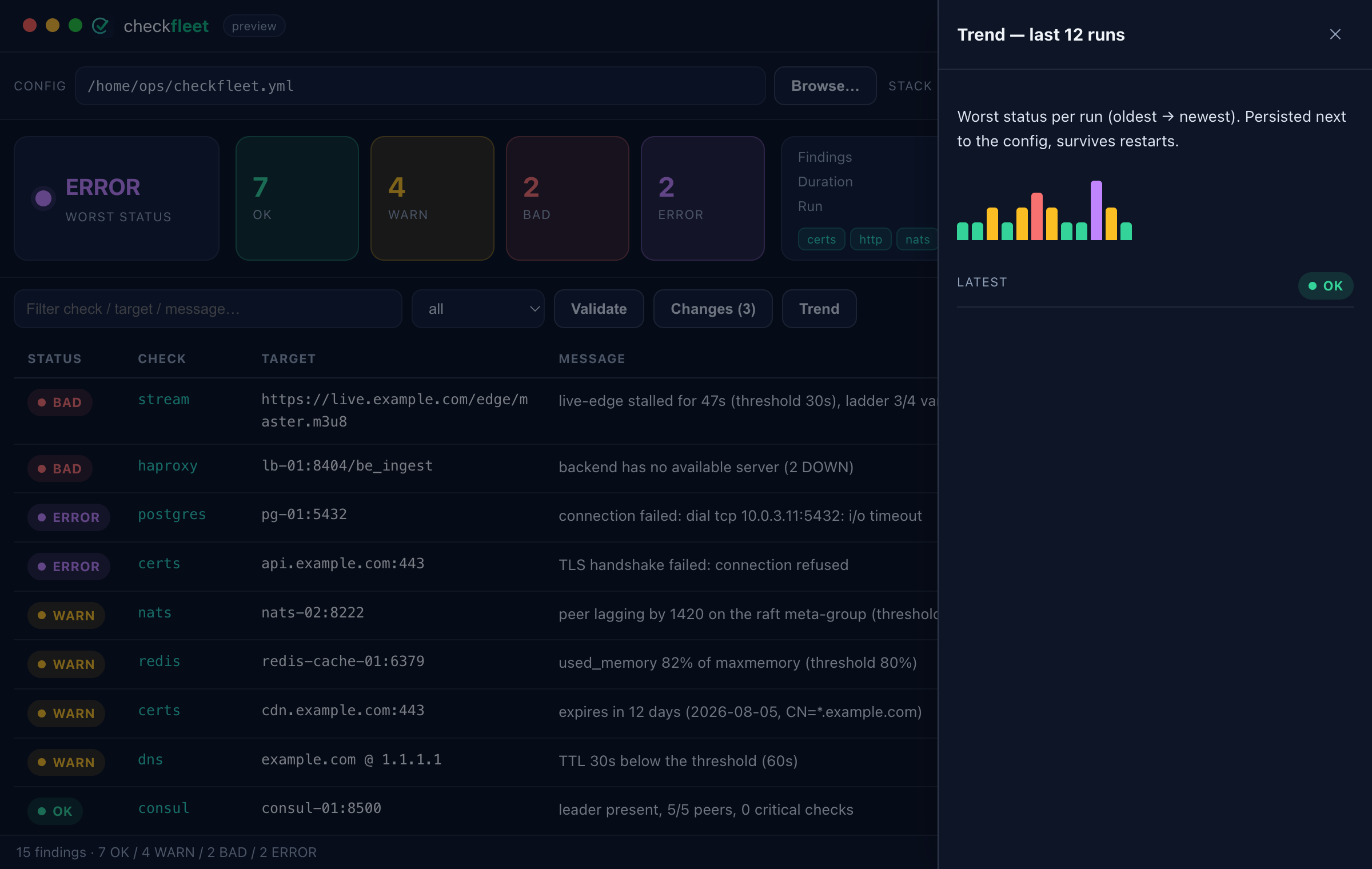Click the green window zoom dot
Screen dimensions: 1372x869
pos(75,26)
